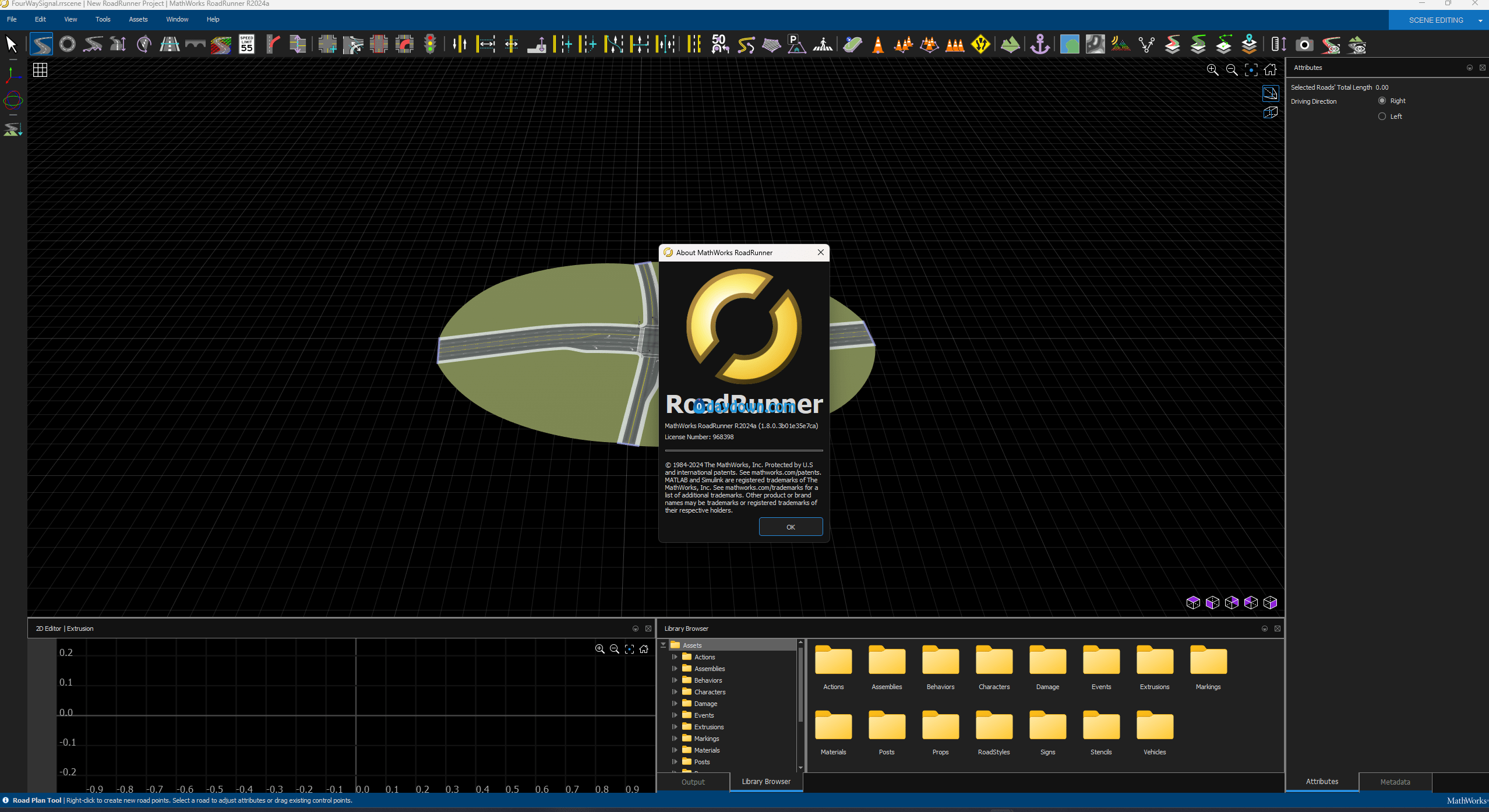Select the elevation map grayscale tool
Screen dimensions: 1489x812
point(1095,44)
